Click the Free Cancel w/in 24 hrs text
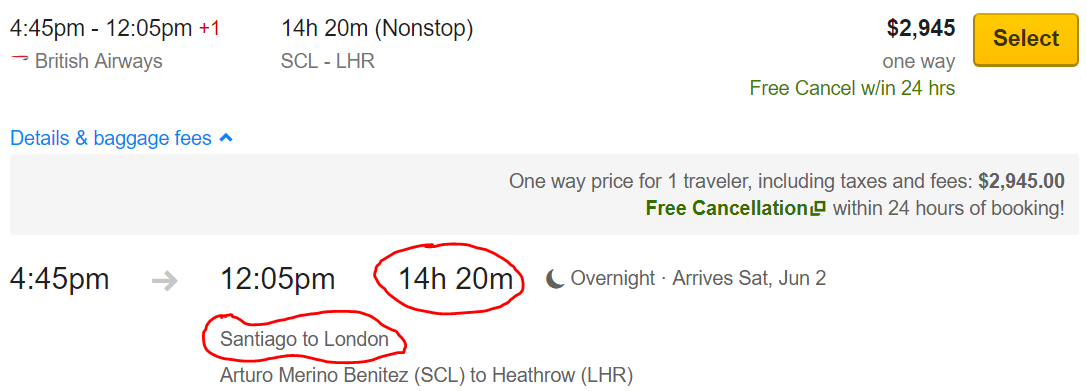This screenshot has height=391, width=1087. [852, 88]
